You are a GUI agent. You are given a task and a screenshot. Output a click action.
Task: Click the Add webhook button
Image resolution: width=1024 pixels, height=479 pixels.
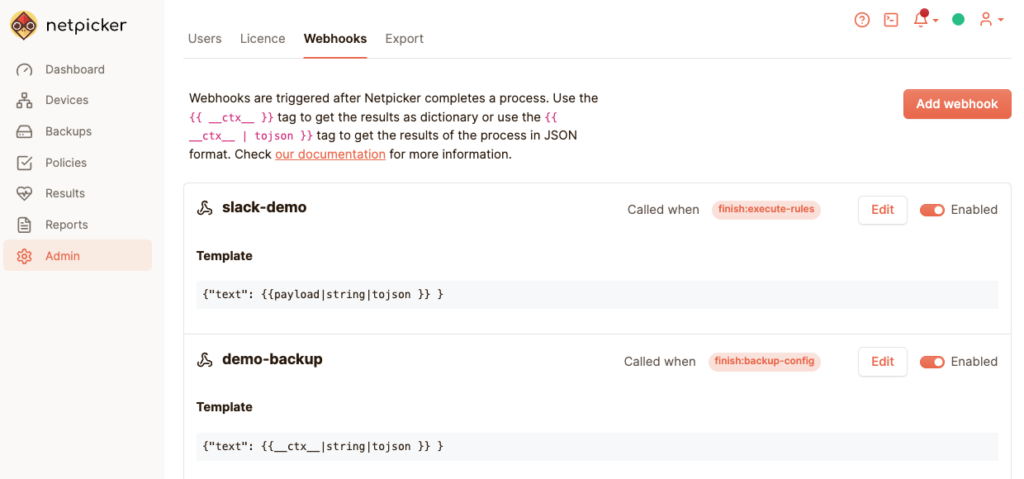click(956, 104)
